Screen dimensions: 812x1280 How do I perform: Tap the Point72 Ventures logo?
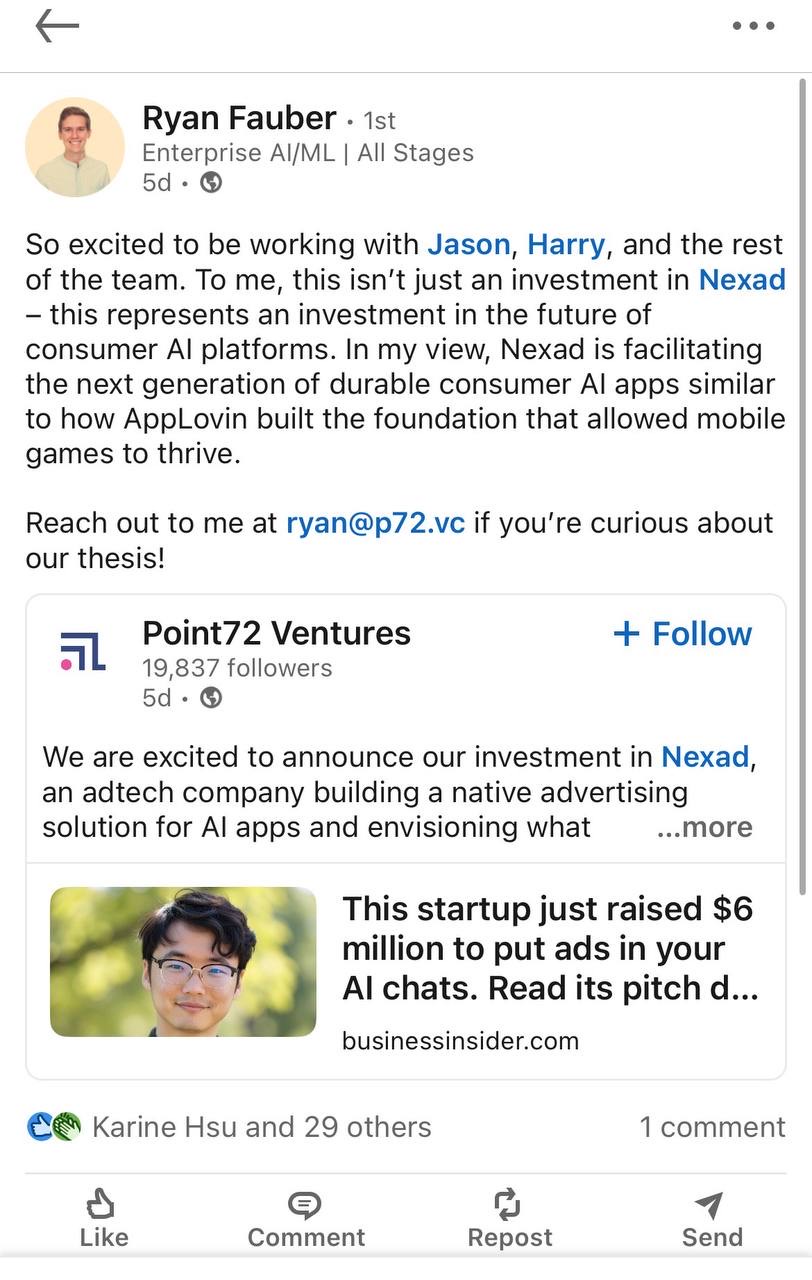[83, 651]
